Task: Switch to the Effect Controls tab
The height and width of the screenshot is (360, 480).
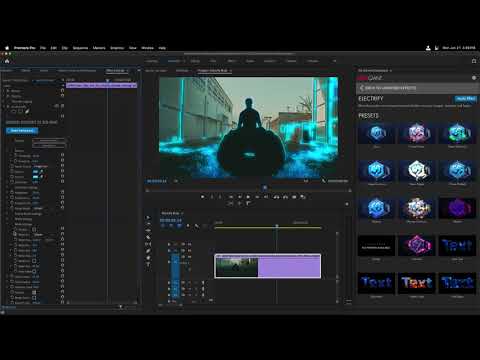Action: [x=115, y=70]
